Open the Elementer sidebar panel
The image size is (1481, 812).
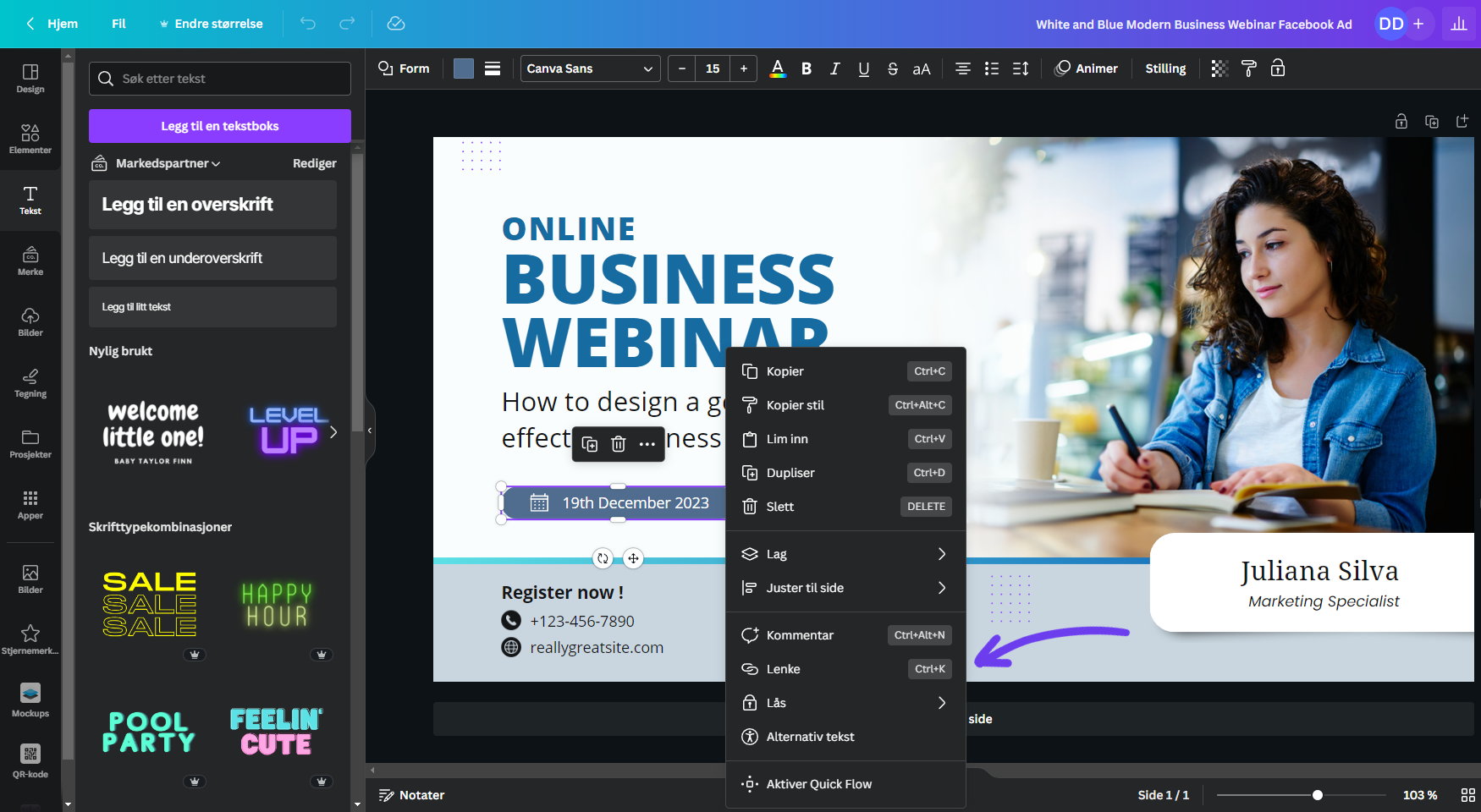click(x=30, y=140)
